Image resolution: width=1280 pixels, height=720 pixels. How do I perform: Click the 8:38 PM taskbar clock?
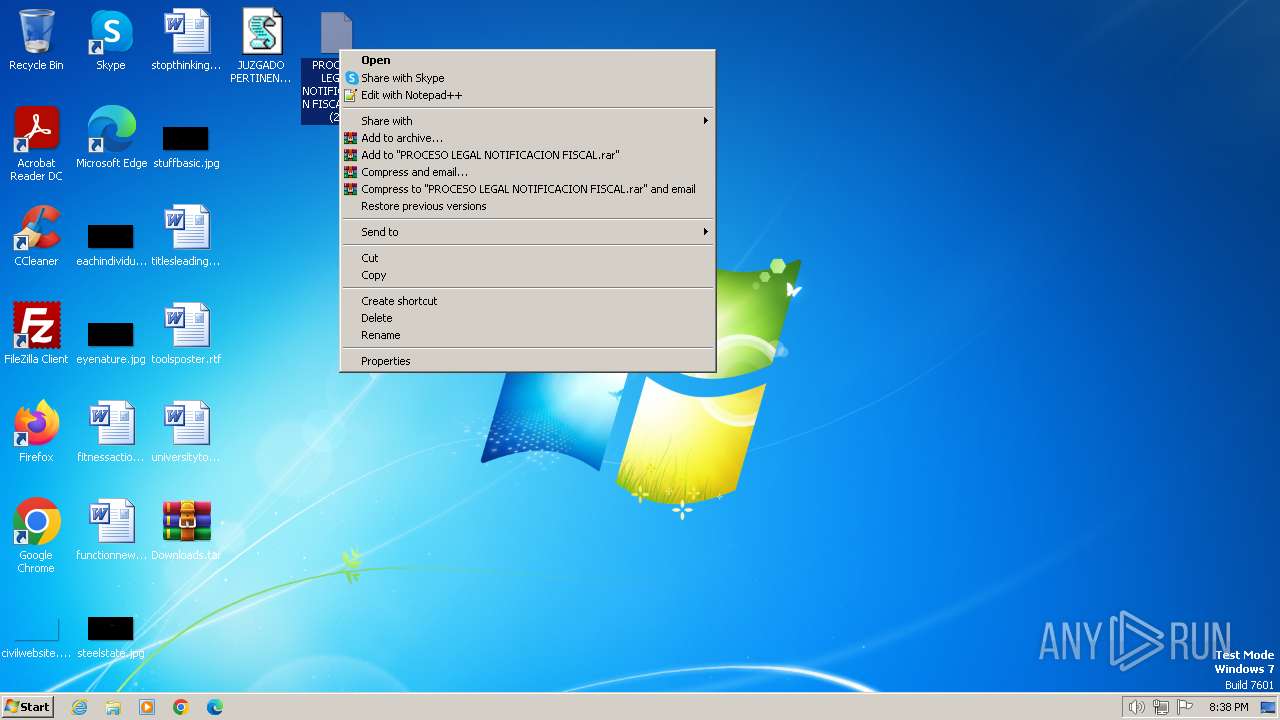click(x=1228, y=707)
